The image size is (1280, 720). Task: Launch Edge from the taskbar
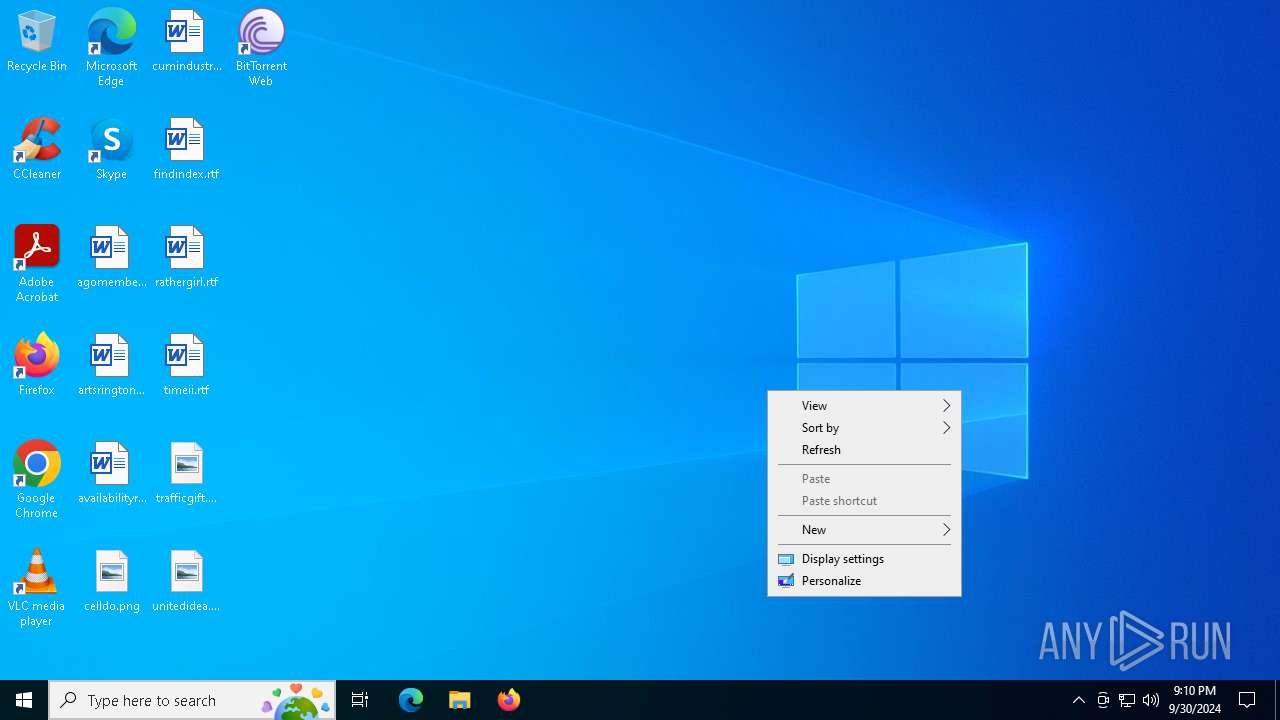411,700
